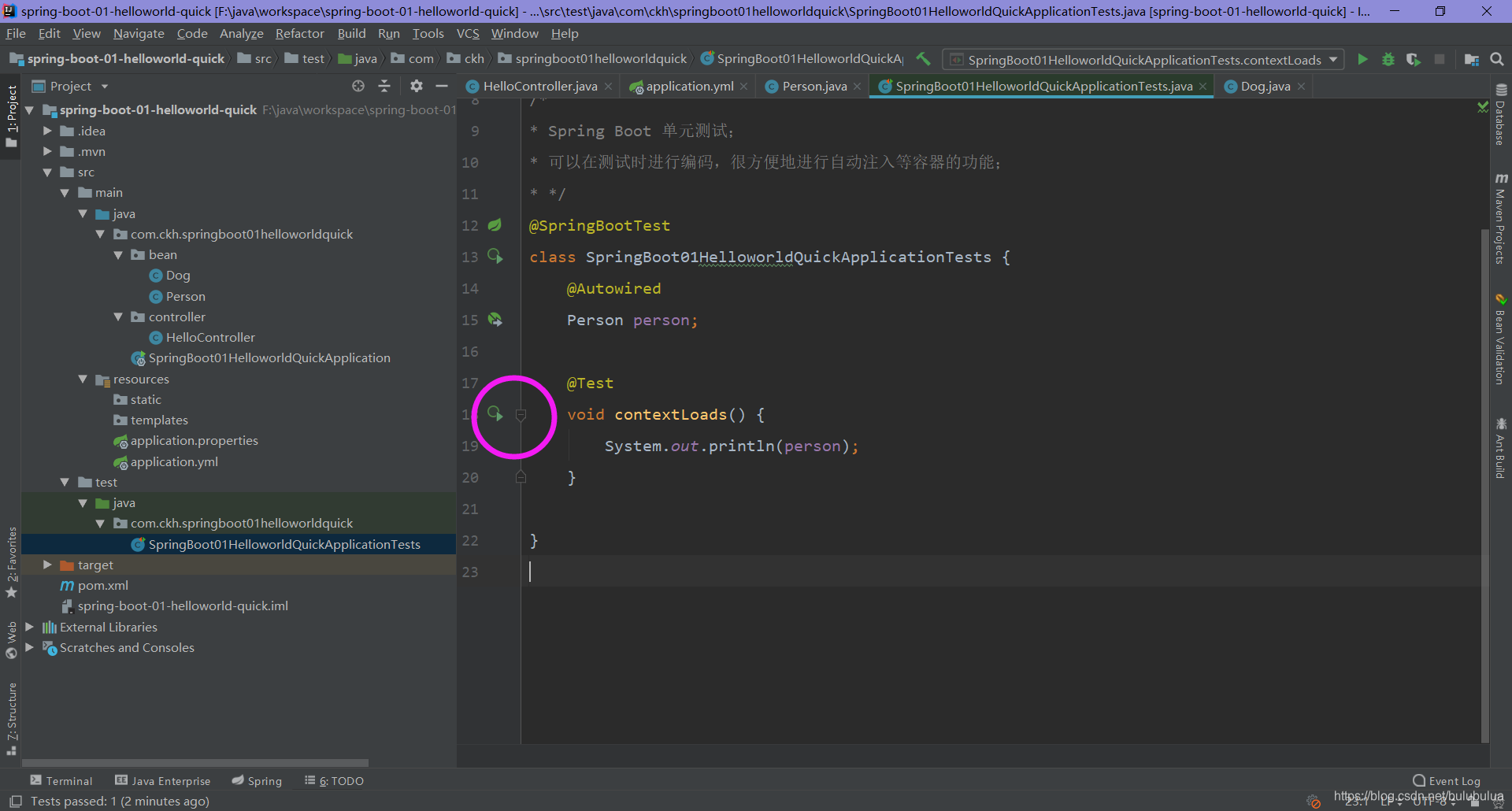Viewport: 1512px width, 811px height.
Task: Open Terminal tool window
Action: click(x=61, y=780)
